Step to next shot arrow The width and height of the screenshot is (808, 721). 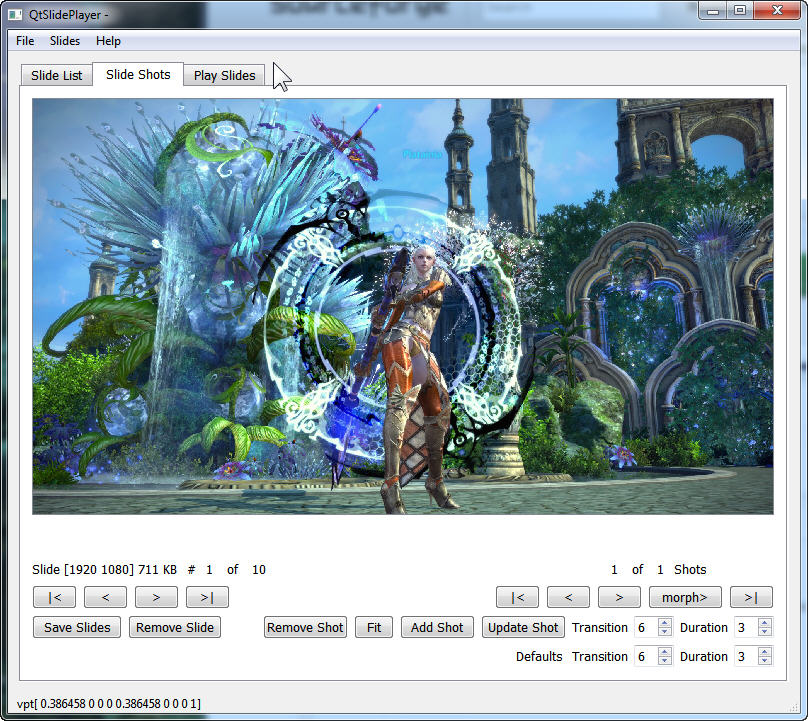click(x=620, y=597)
